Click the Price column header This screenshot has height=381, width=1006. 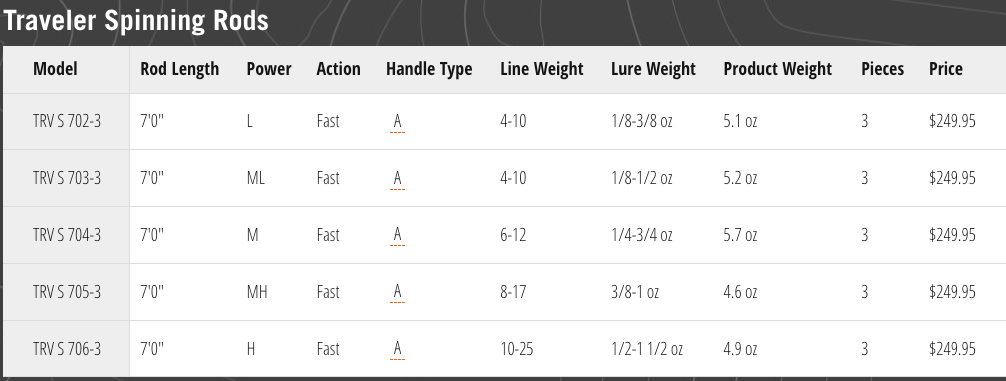pos(946,69)
